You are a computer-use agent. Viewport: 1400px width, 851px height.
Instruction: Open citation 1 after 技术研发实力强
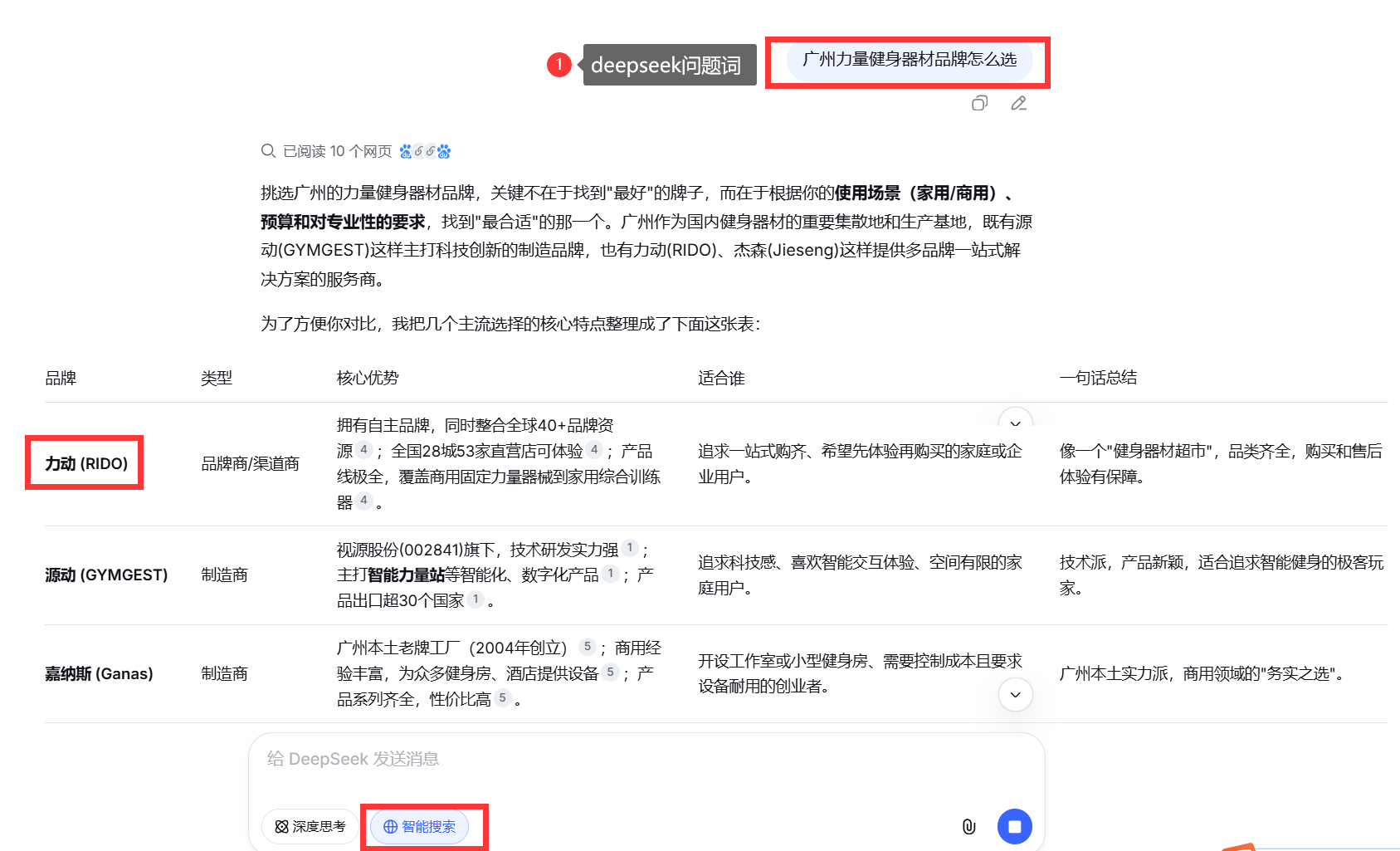pyautogui.click(x=630, y=548)
